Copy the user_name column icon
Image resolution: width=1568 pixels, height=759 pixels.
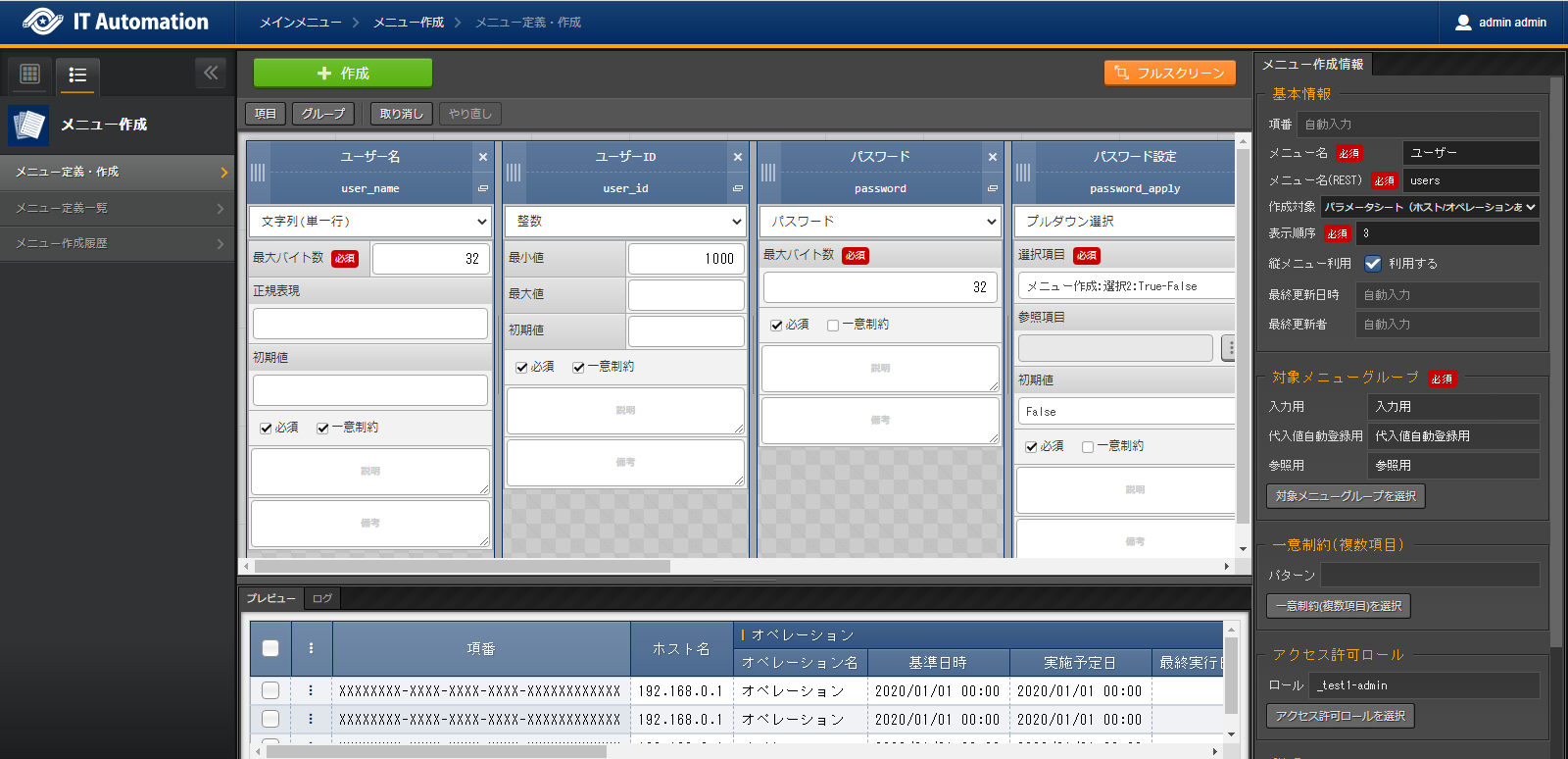point(483,188)
